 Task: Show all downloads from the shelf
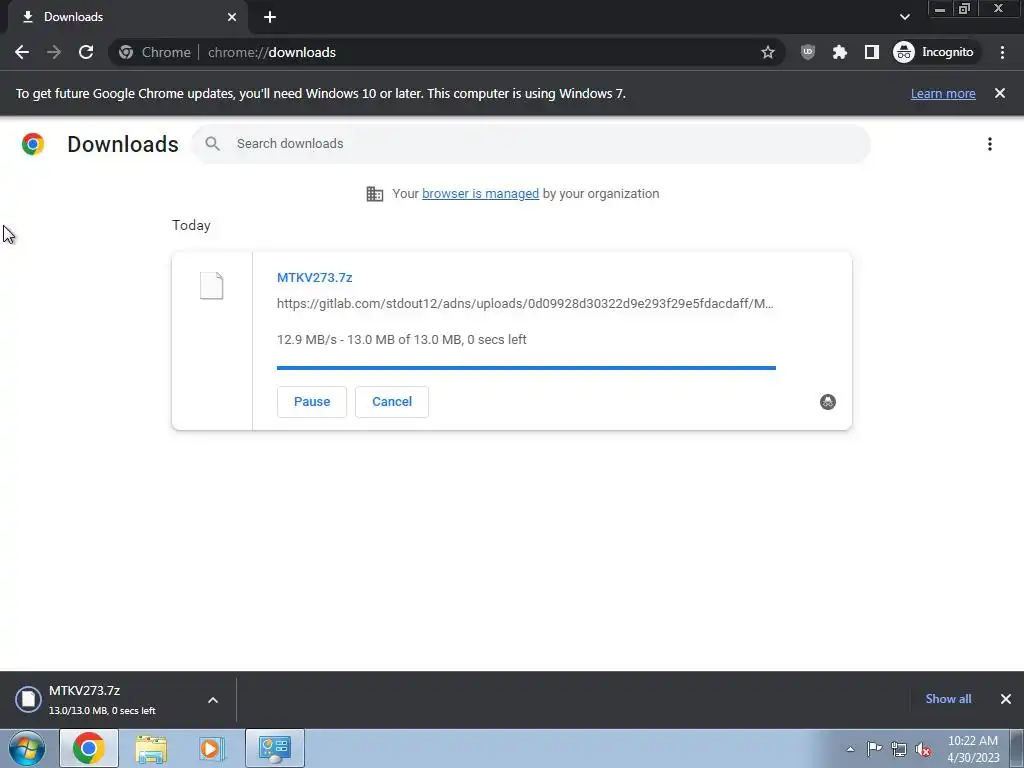[x=948, y=699]
